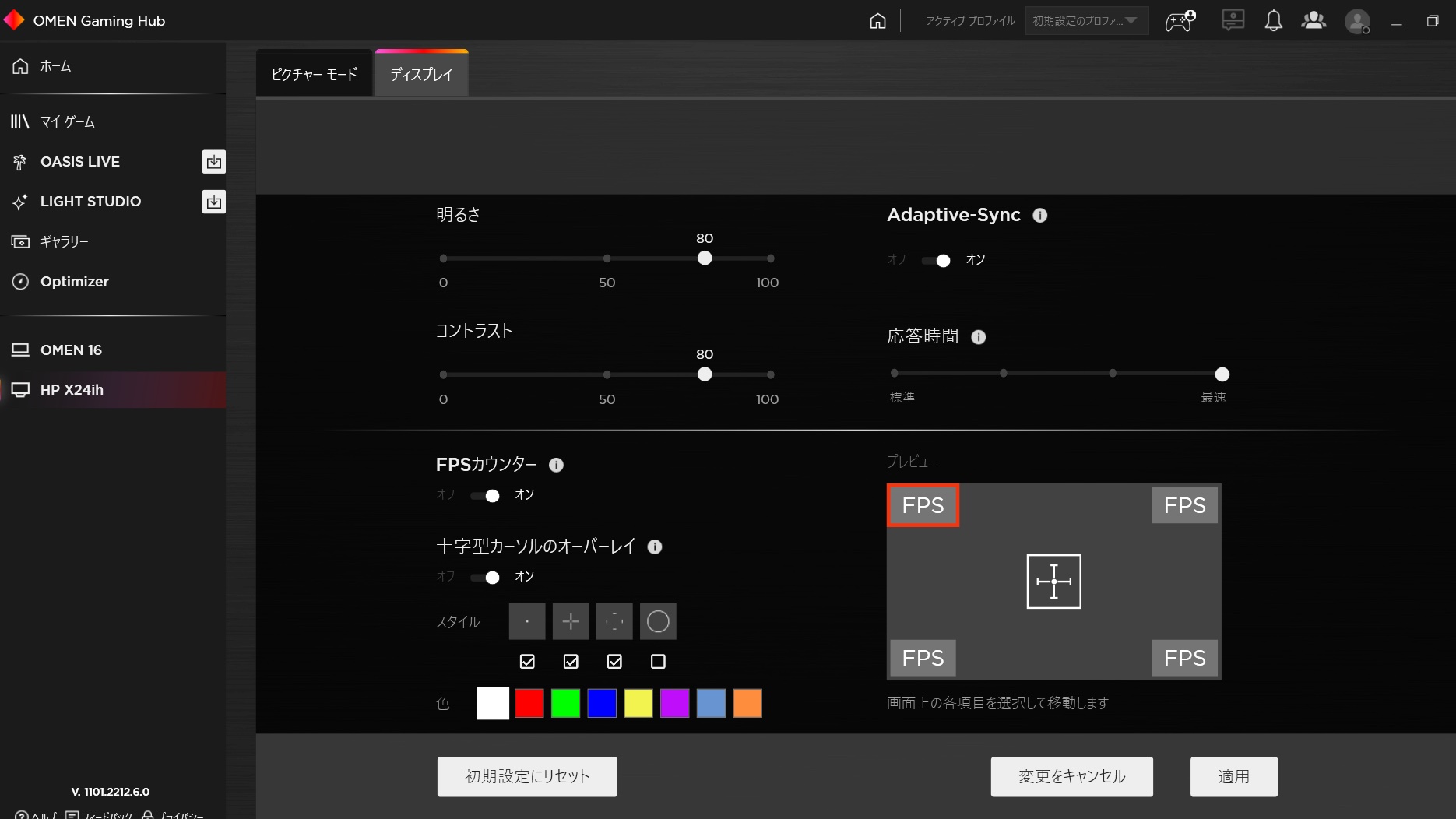
Task: Pick the yellow color swatch
Action: coord(638,703)
